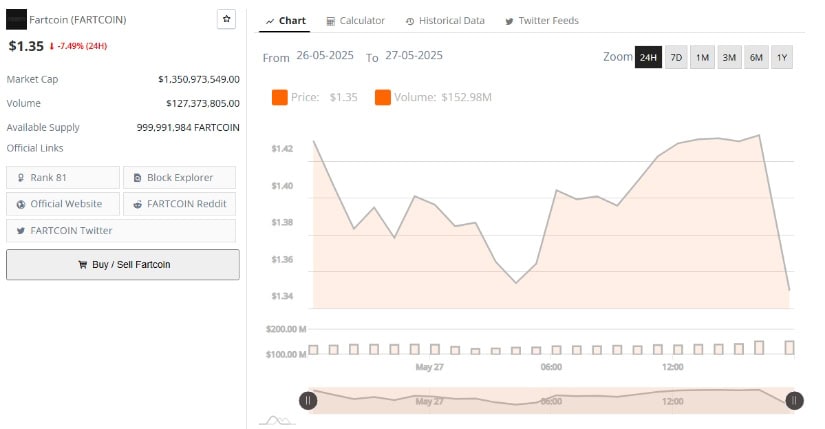The width and height of the screenshot is (825, 429).
Task: Select the 1Y zoom range
Action: (x=782, y=57)
